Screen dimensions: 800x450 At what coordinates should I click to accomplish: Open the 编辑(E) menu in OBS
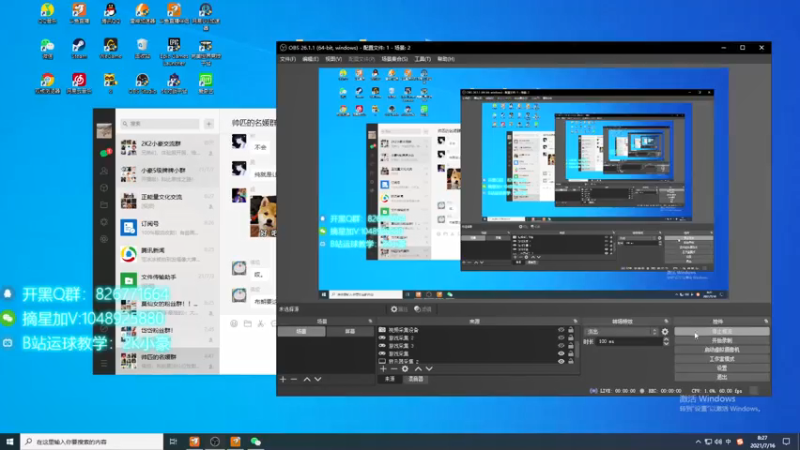[310, 59]
